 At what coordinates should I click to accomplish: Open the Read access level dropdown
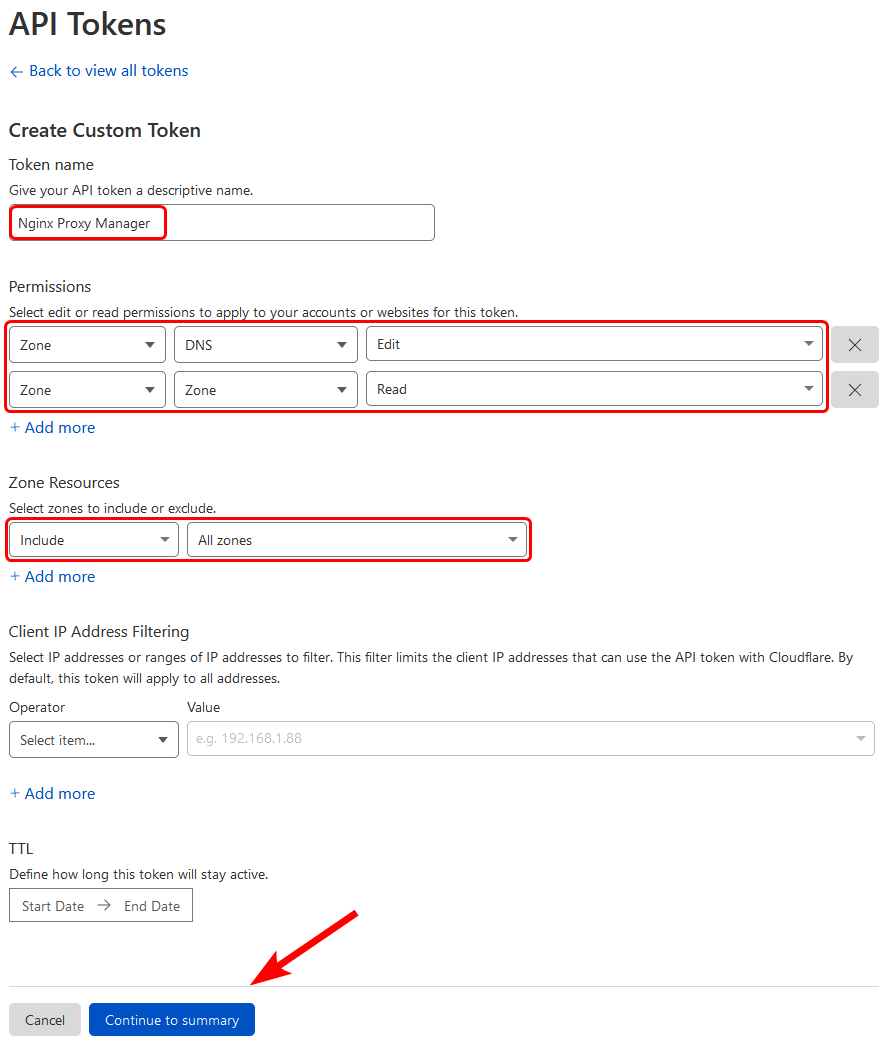595,389
